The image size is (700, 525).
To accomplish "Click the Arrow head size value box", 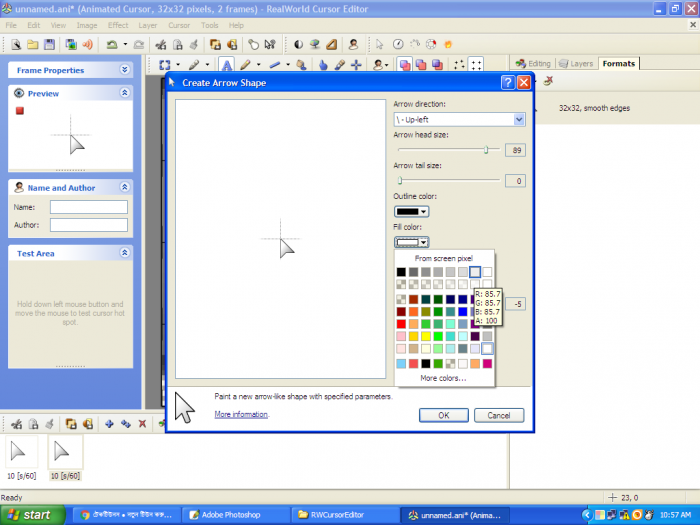I will [515, 150].
